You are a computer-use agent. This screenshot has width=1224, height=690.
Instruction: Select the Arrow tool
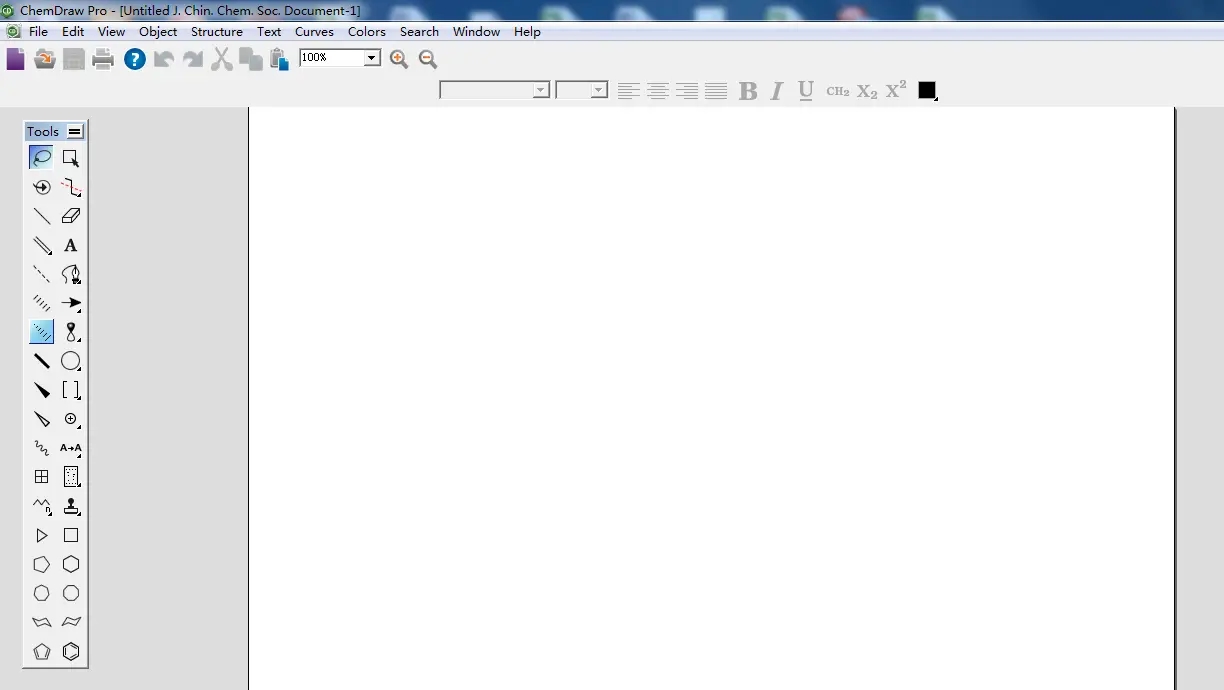pyautogui.click(x=71, y=303)
